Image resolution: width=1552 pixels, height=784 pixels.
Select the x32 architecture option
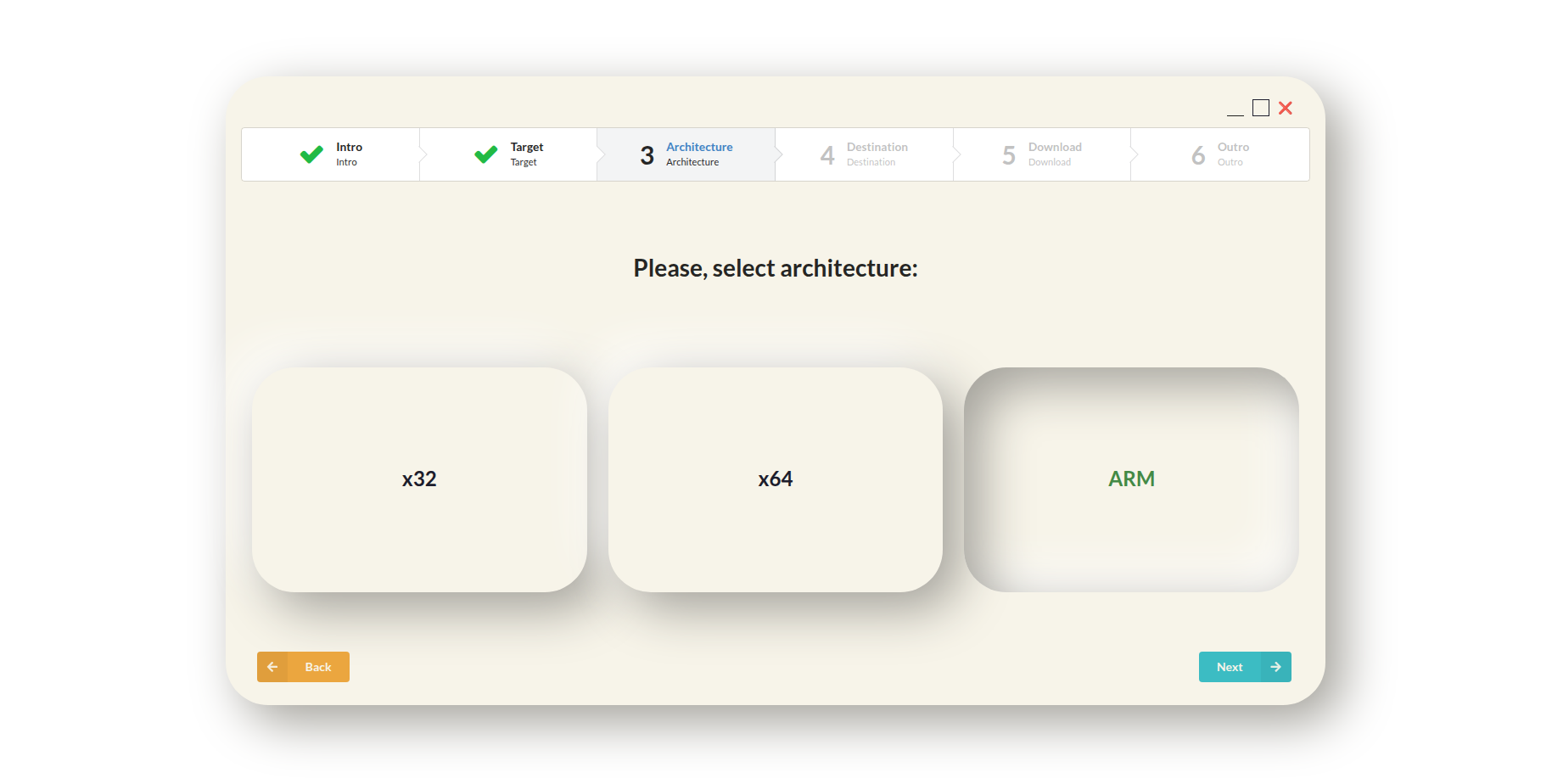[419, 479]
